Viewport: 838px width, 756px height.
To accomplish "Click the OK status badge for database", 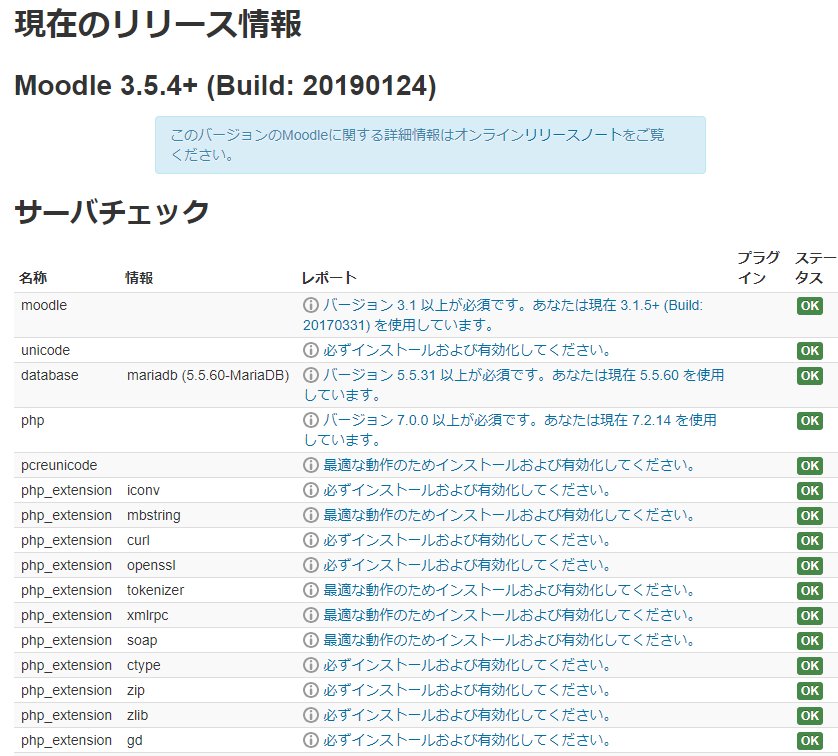I will (810, 376).
